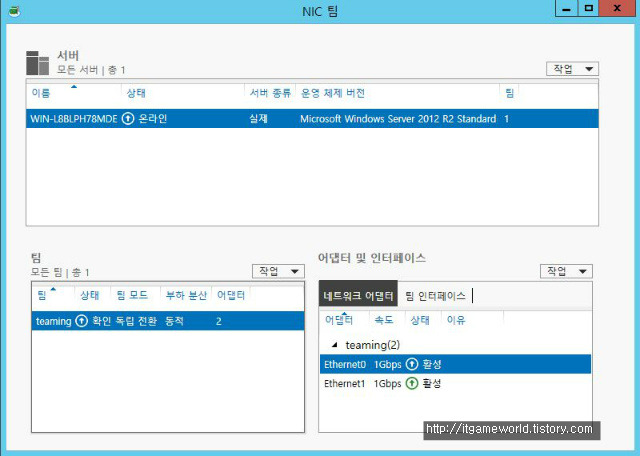Select the Ethernet0 adapter row
This screenshot has height=456, width=640.
tap(456, 364)
